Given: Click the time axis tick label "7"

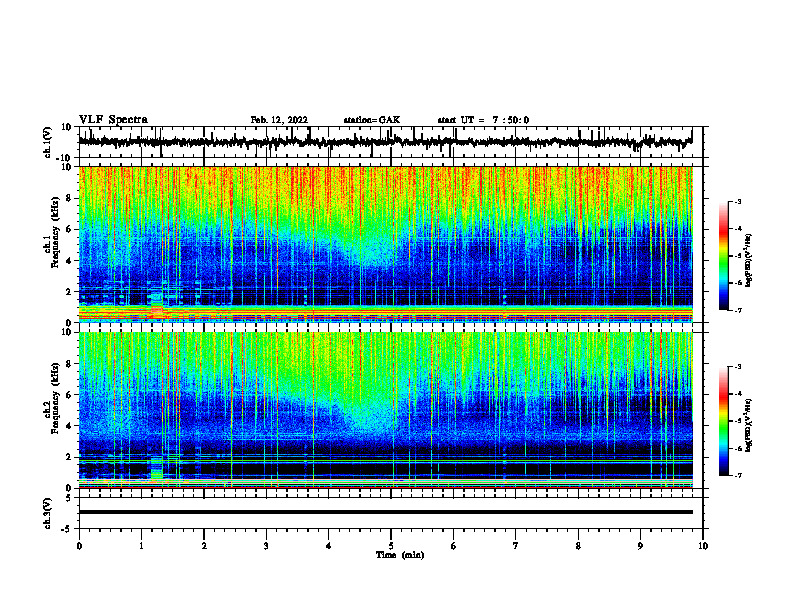Looking at the screenshot, I should tap(516, 546).
